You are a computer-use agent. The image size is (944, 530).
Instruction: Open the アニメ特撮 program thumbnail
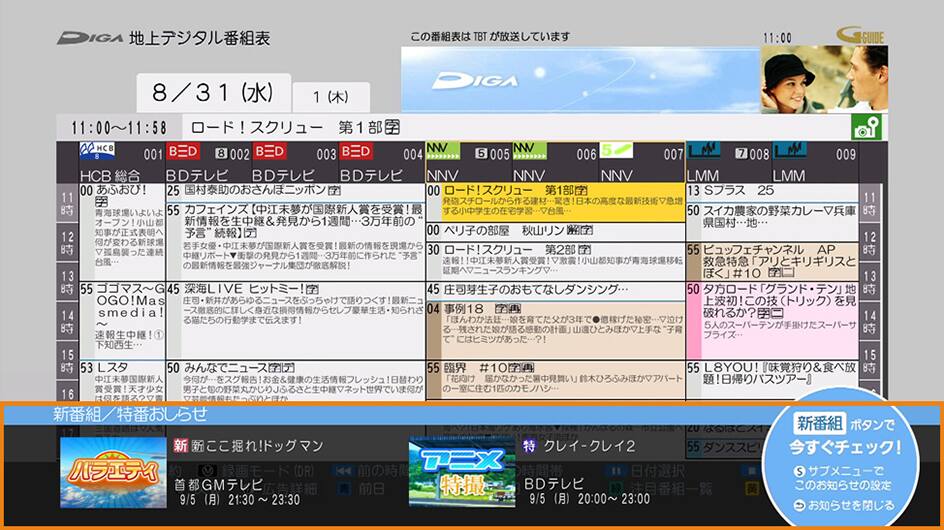coord(462,473)
